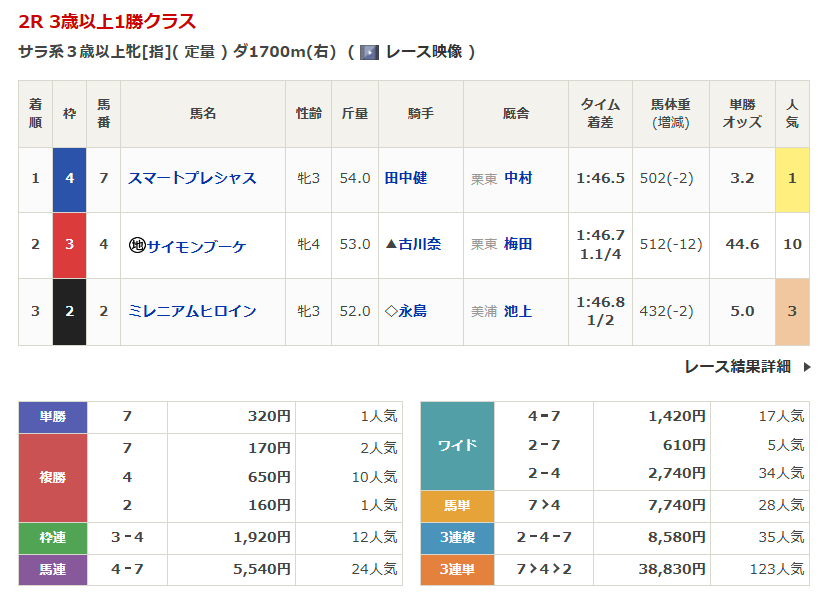The image size is (824, 597).
Task: Open horse ミレニアムヒロイン profile
Action: (192, 311)
